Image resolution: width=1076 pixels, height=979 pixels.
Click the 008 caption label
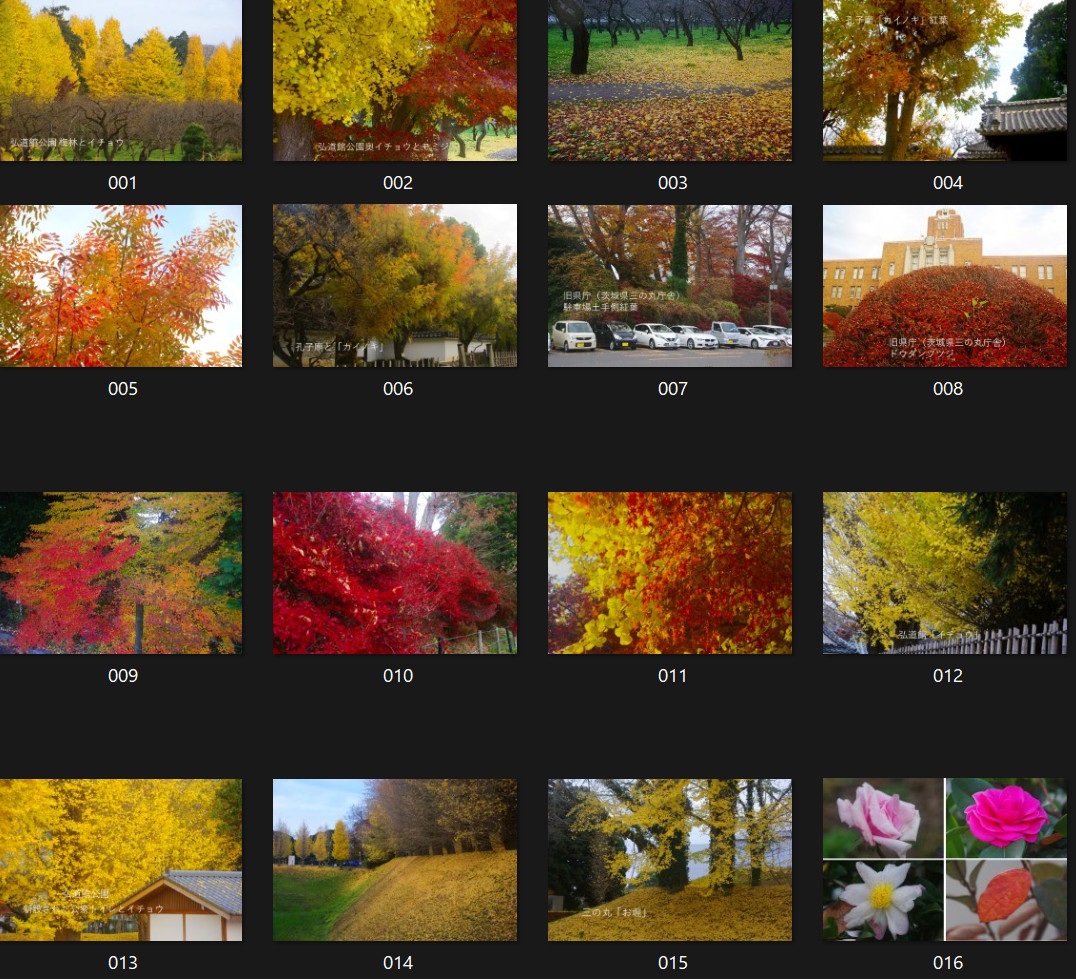click(x=947, y=389)
